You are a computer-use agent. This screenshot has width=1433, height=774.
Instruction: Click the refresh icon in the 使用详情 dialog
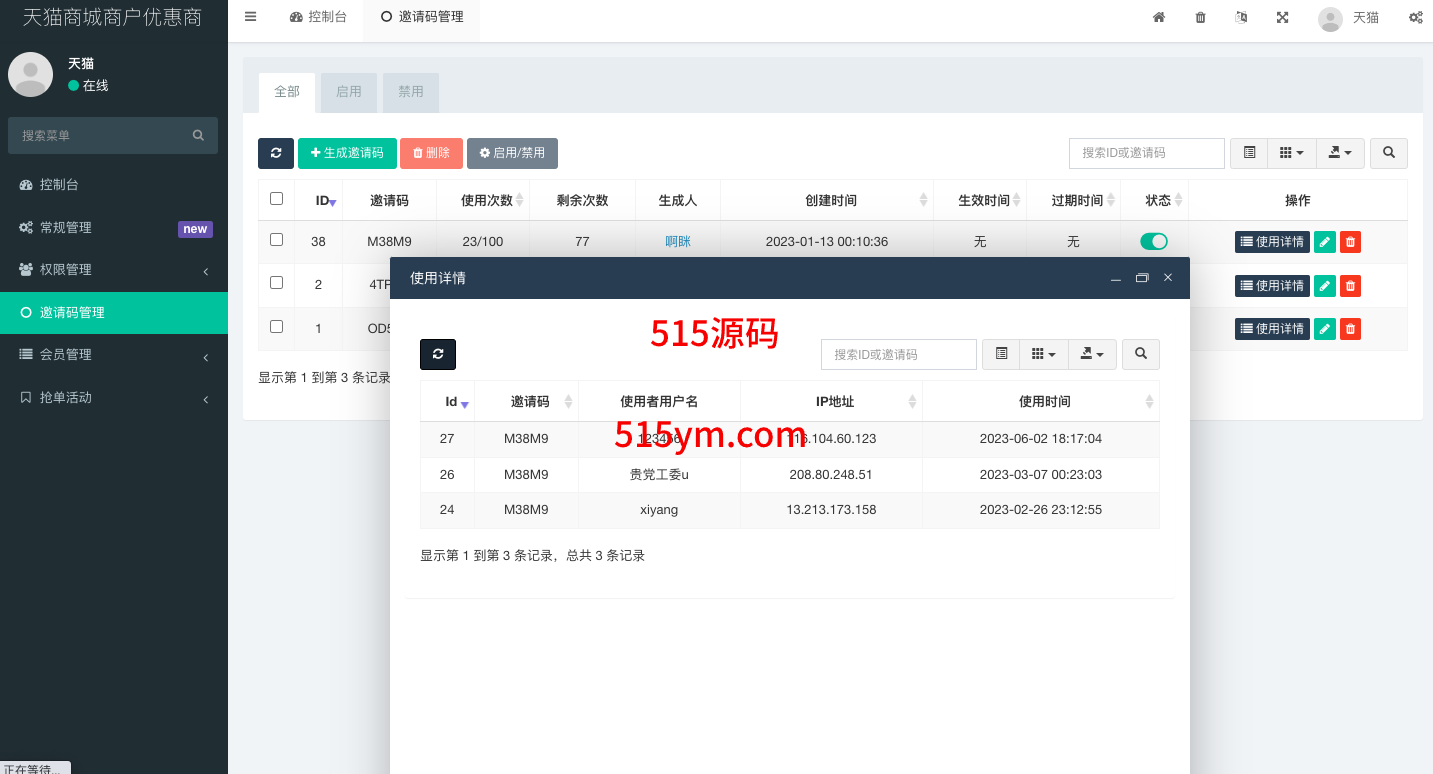438,354
